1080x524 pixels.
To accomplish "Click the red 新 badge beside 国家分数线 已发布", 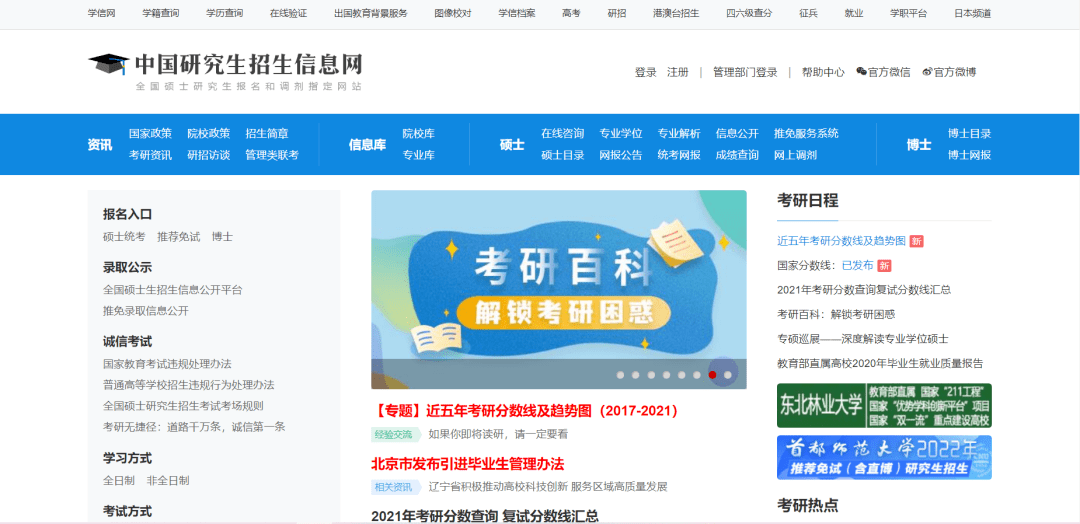I will coord(884,265).
